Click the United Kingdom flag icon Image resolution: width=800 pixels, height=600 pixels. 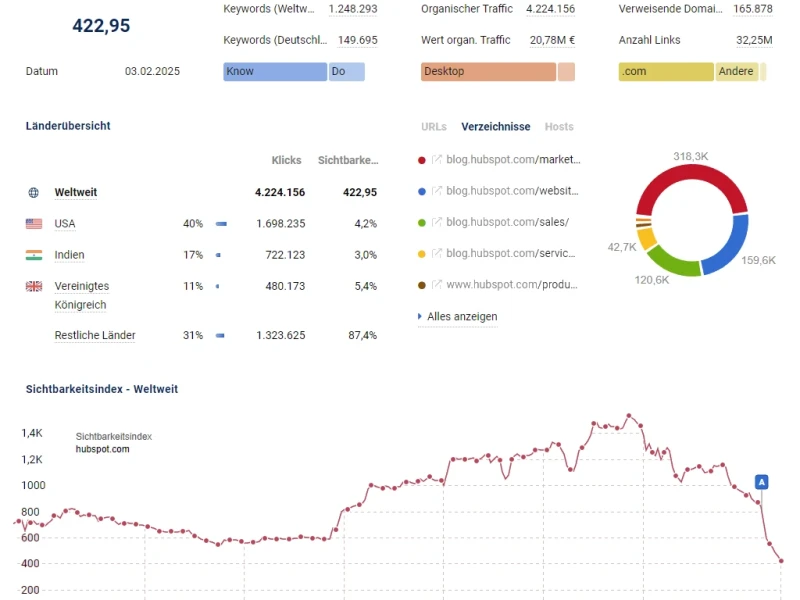34,286
